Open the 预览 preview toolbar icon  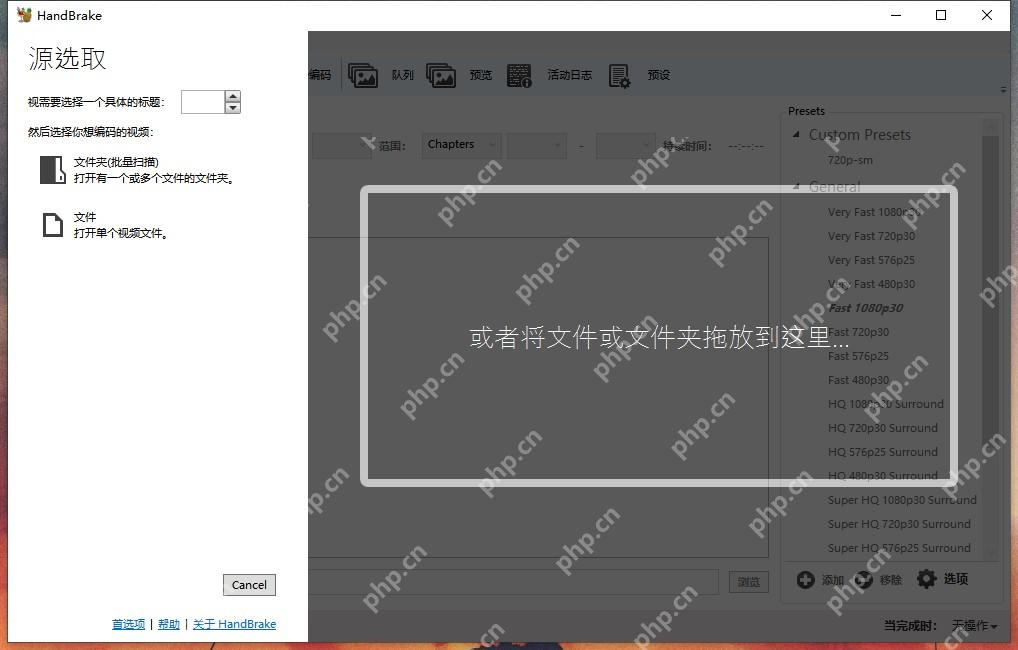coord(441,75)
